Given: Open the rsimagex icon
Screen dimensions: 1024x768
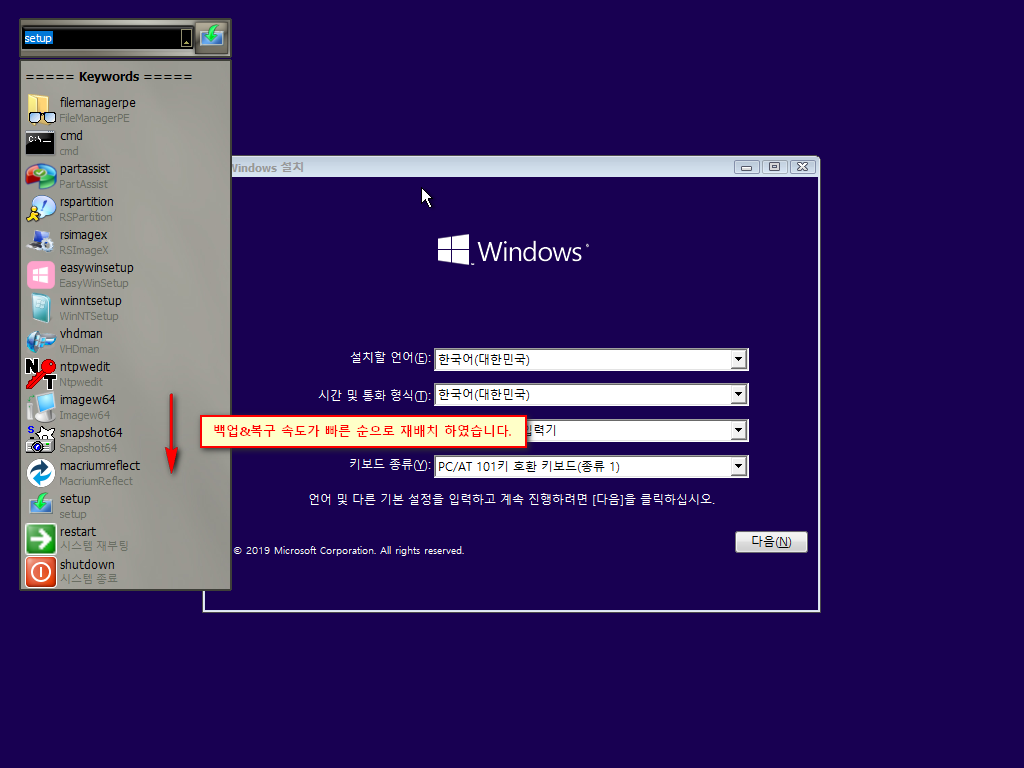Looking at the screenshot, I should click(40, 242).
